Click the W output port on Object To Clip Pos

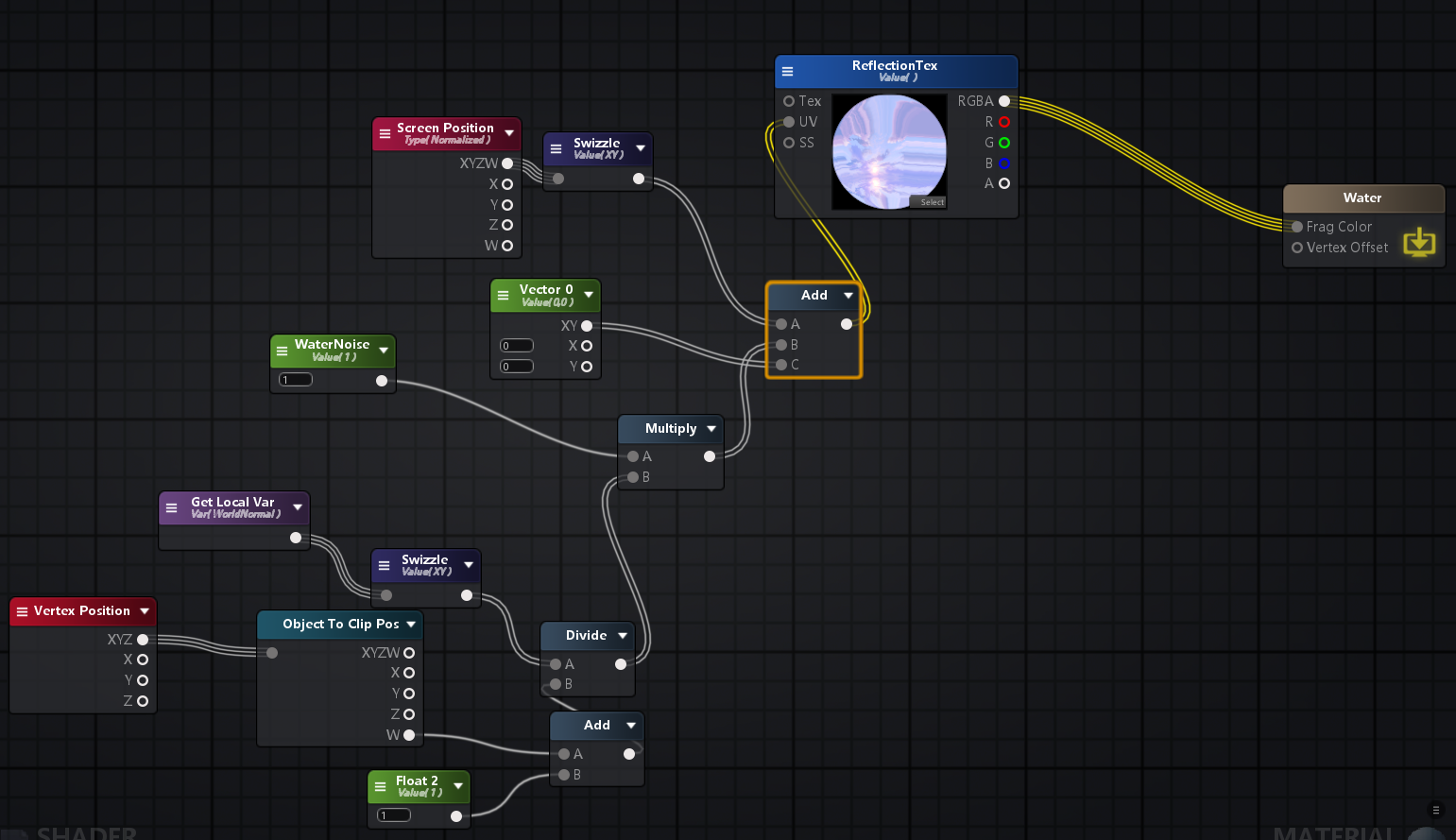click(x=409, y=735)
